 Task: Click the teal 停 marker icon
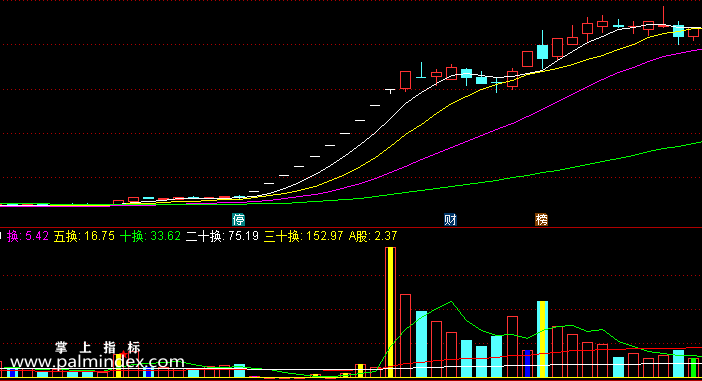click(x=238, y=220)
